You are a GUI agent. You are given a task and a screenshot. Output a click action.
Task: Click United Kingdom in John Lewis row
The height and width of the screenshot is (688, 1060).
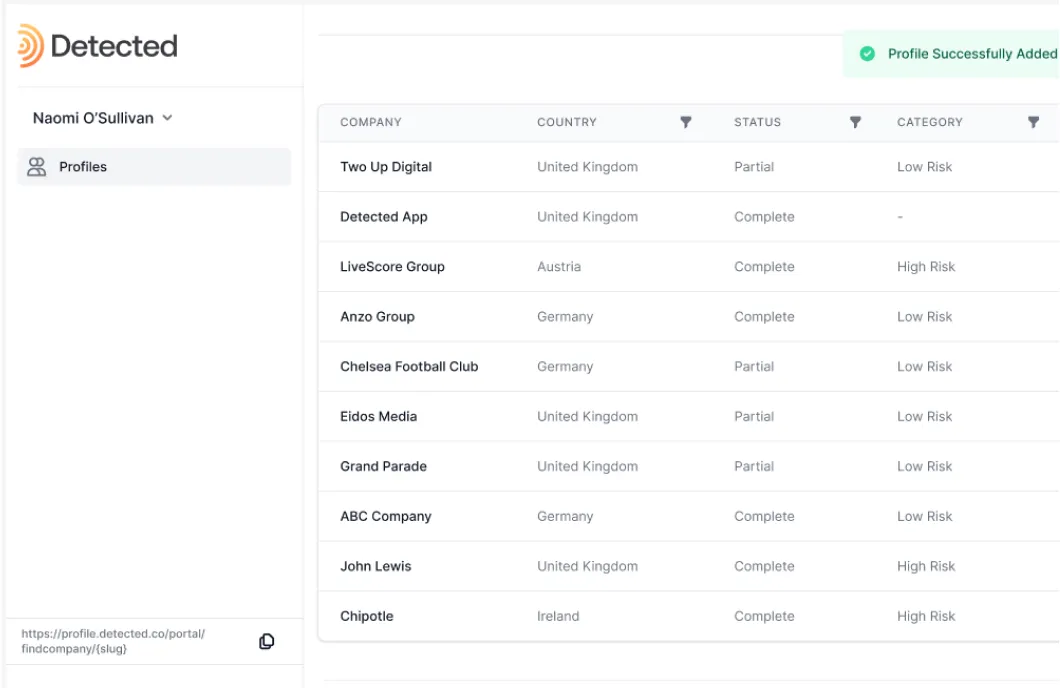pos(587,566)
